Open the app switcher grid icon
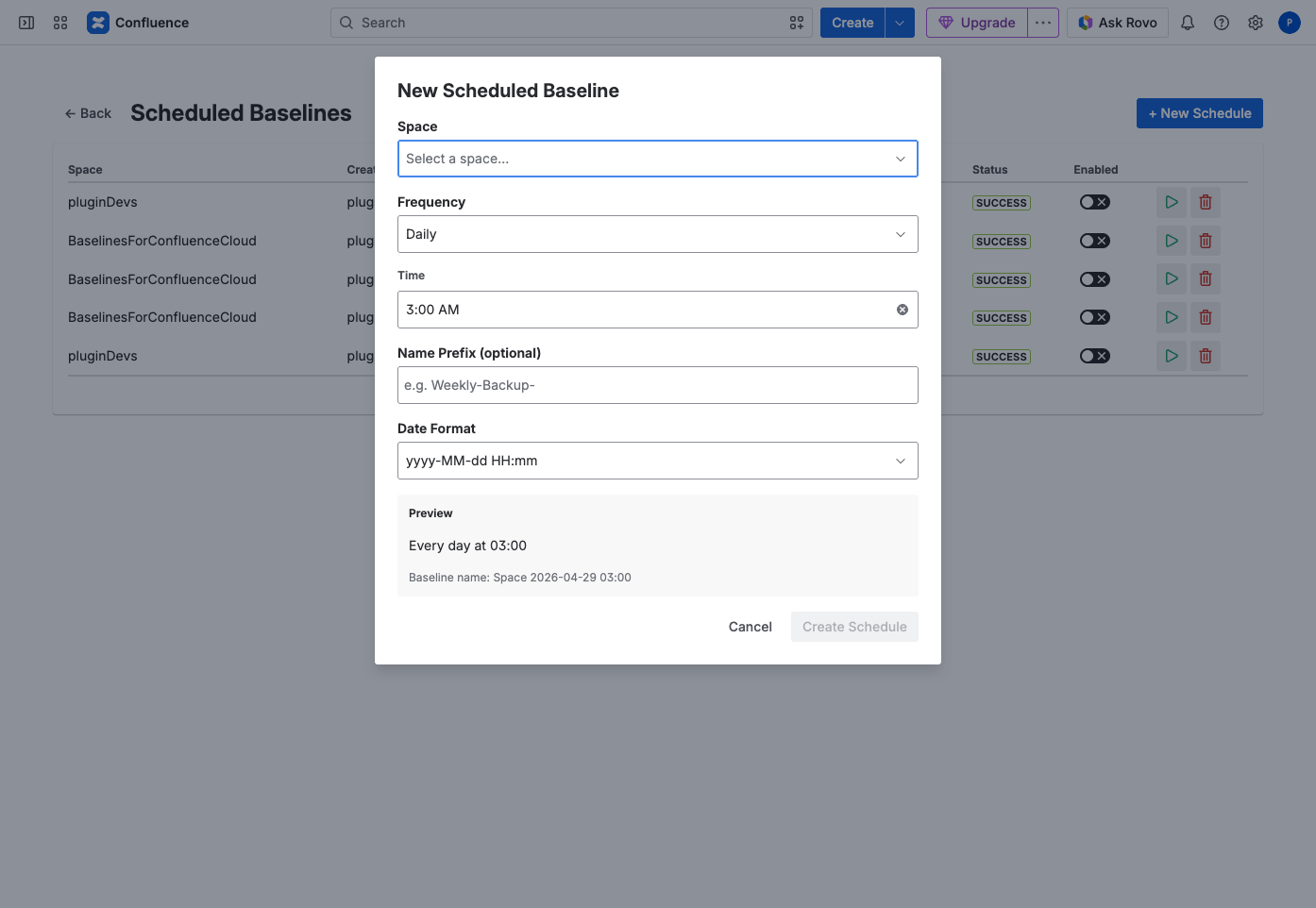The image size is (1316, 908). click(60, 23)
